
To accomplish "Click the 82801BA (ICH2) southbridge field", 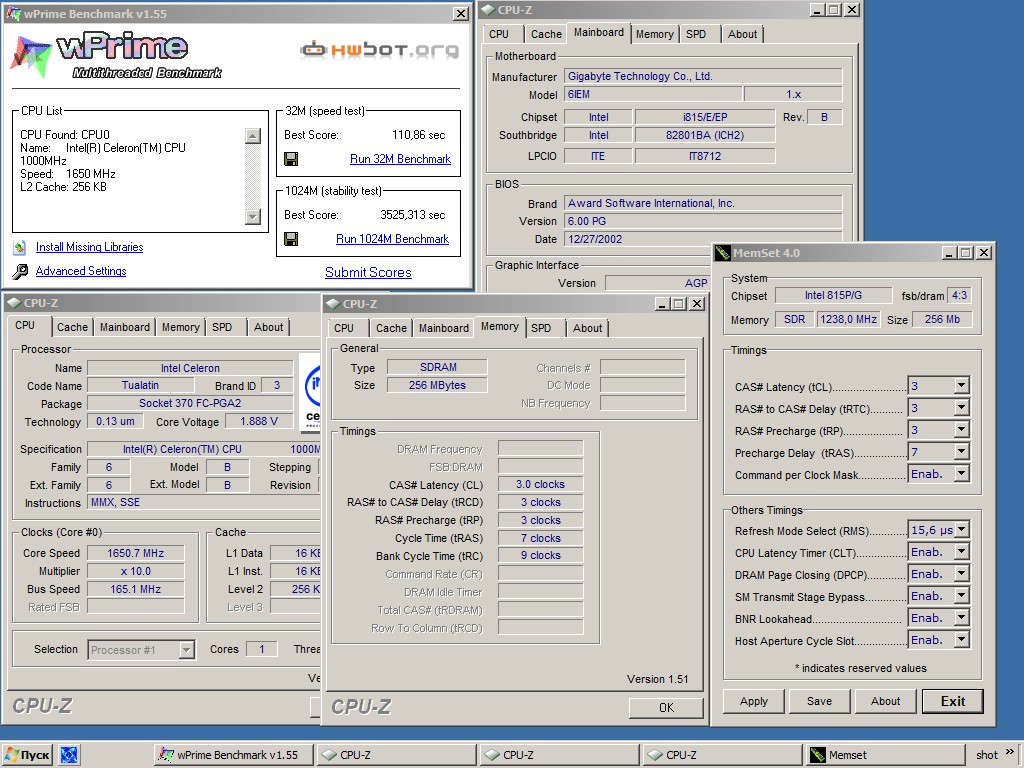I will point(705,135).
